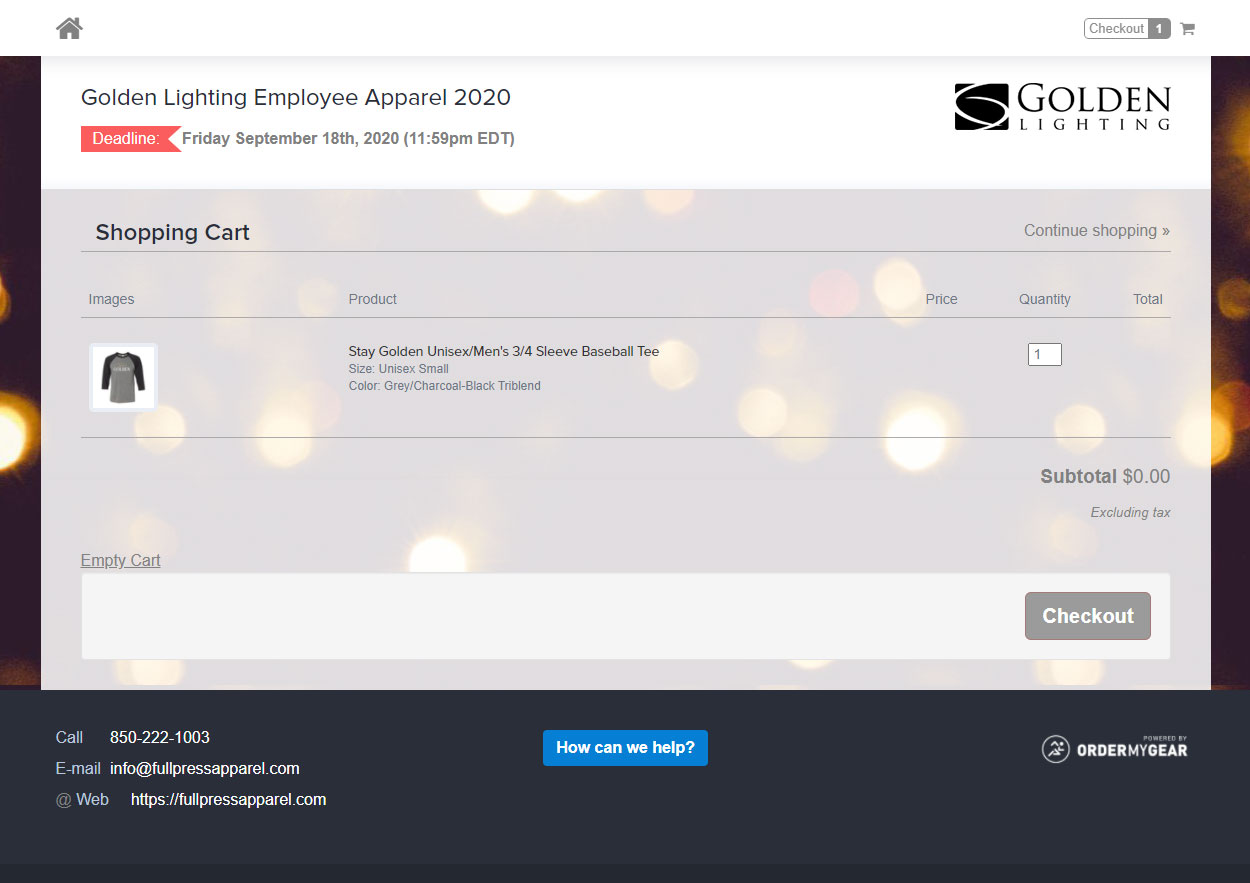Click the shopping cart icon

pyautogui.click(x=1187, y=29)
